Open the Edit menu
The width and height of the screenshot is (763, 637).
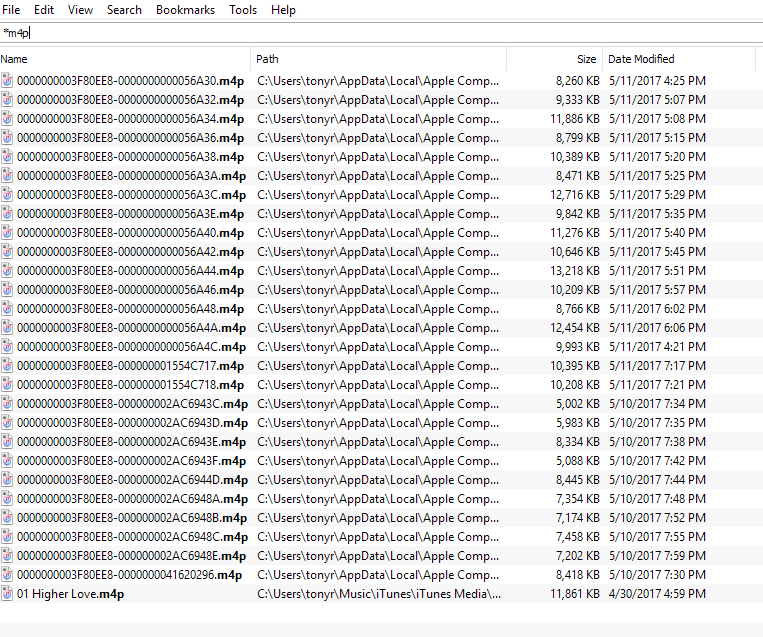pos(44,10)
